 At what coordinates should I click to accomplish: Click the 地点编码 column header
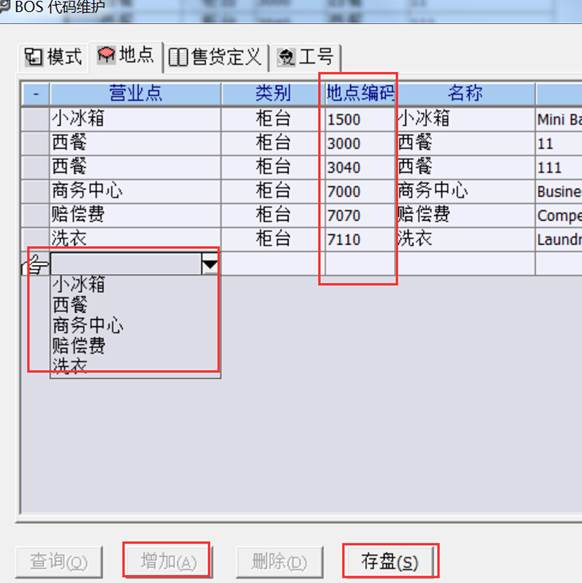359,93
